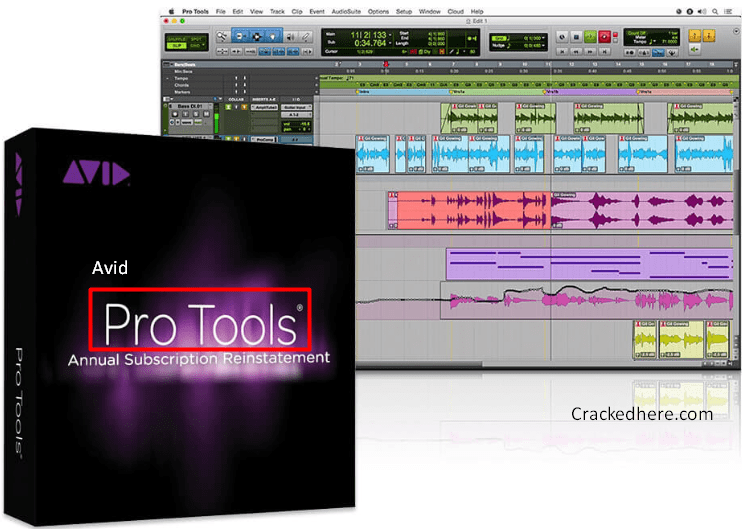Click the Stop transport button

click(576, 36)
